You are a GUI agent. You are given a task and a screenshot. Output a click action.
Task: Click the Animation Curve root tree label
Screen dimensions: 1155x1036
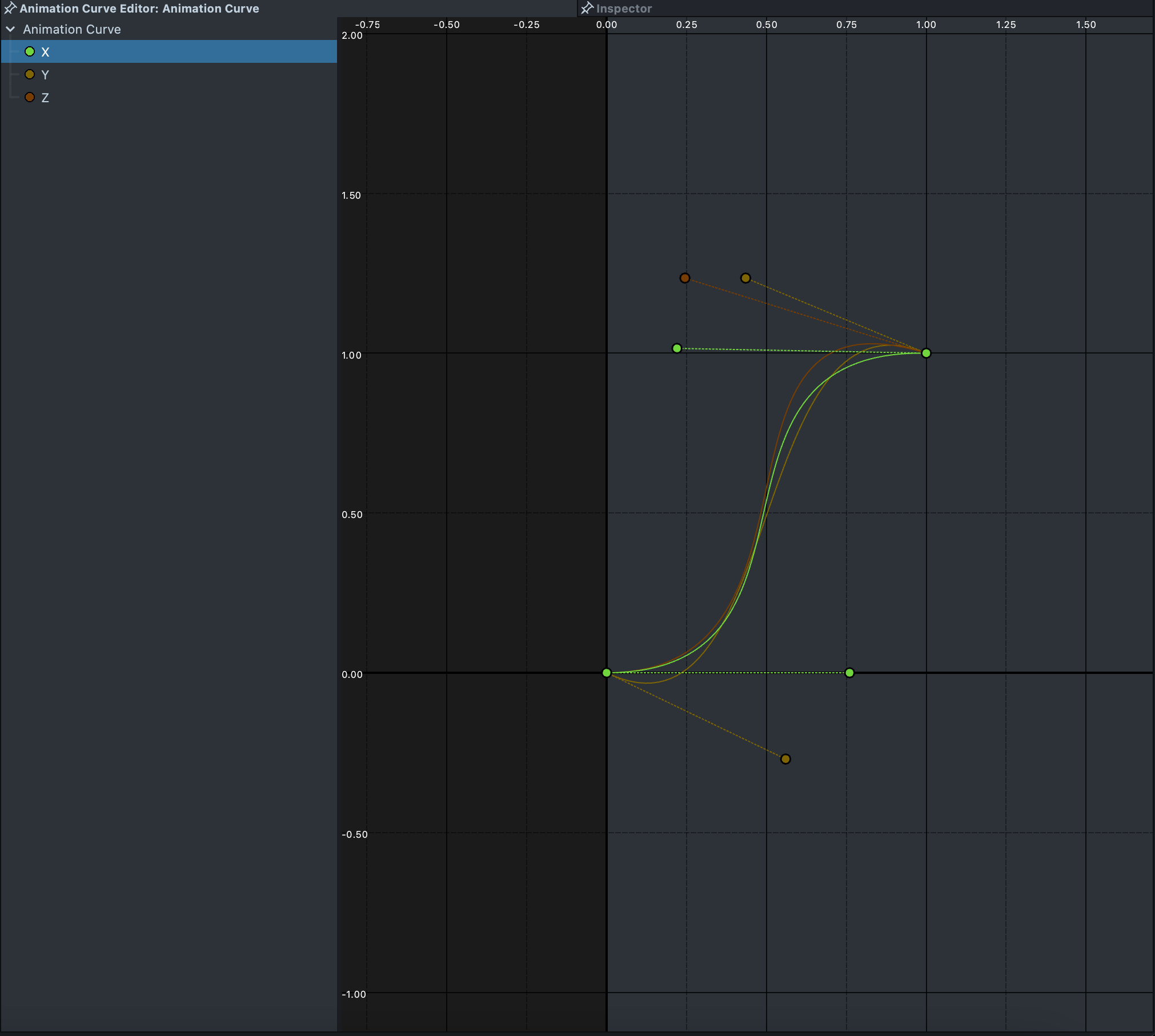point(72,29)
